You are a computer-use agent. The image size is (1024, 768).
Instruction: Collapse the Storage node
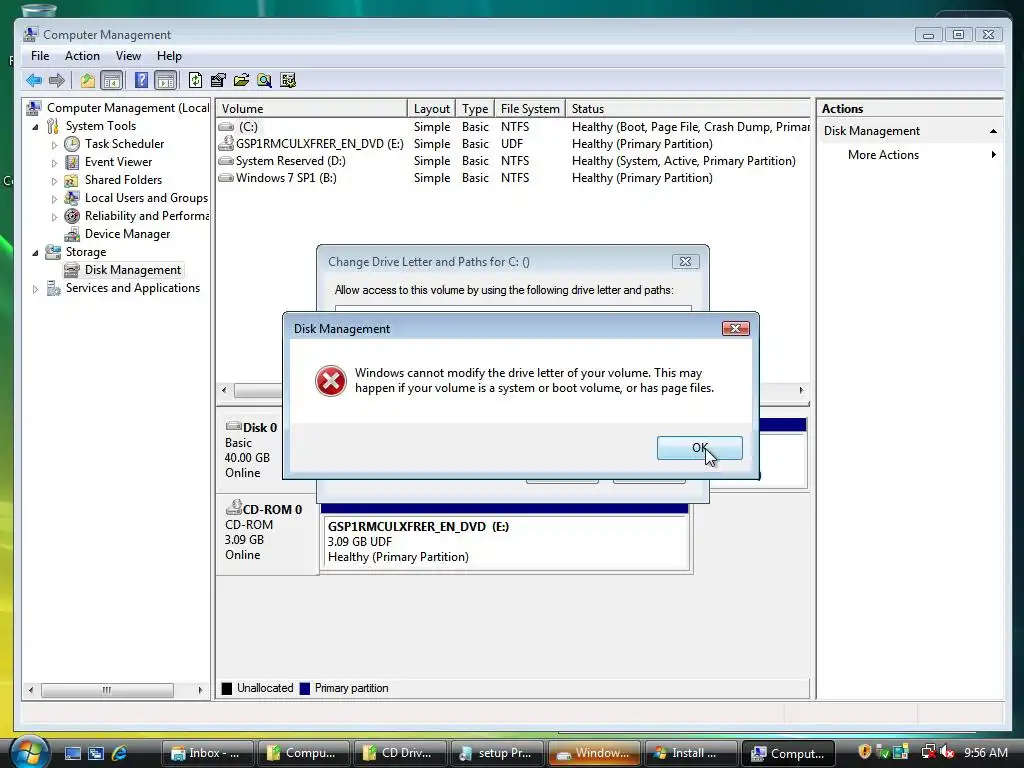35,253
